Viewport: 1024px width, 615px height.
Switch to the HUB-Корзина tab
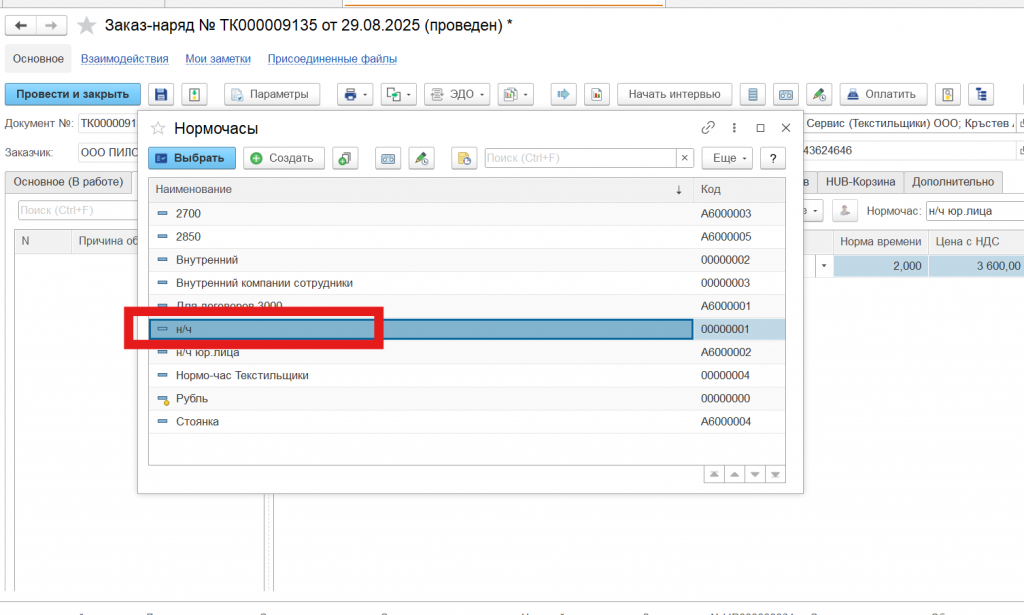[860, 181]
